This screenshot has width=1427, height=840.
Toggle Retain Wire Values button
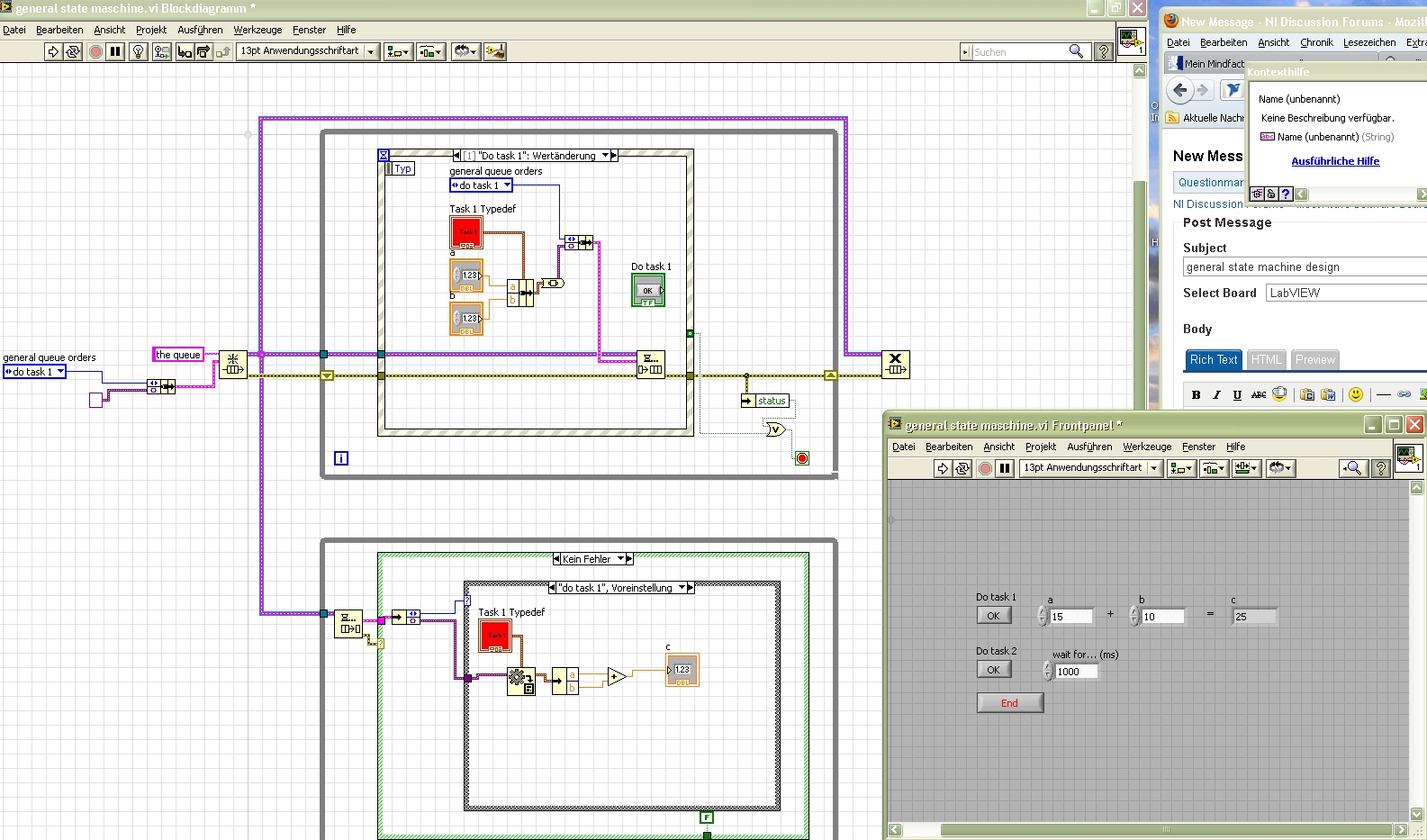(161, 52)
